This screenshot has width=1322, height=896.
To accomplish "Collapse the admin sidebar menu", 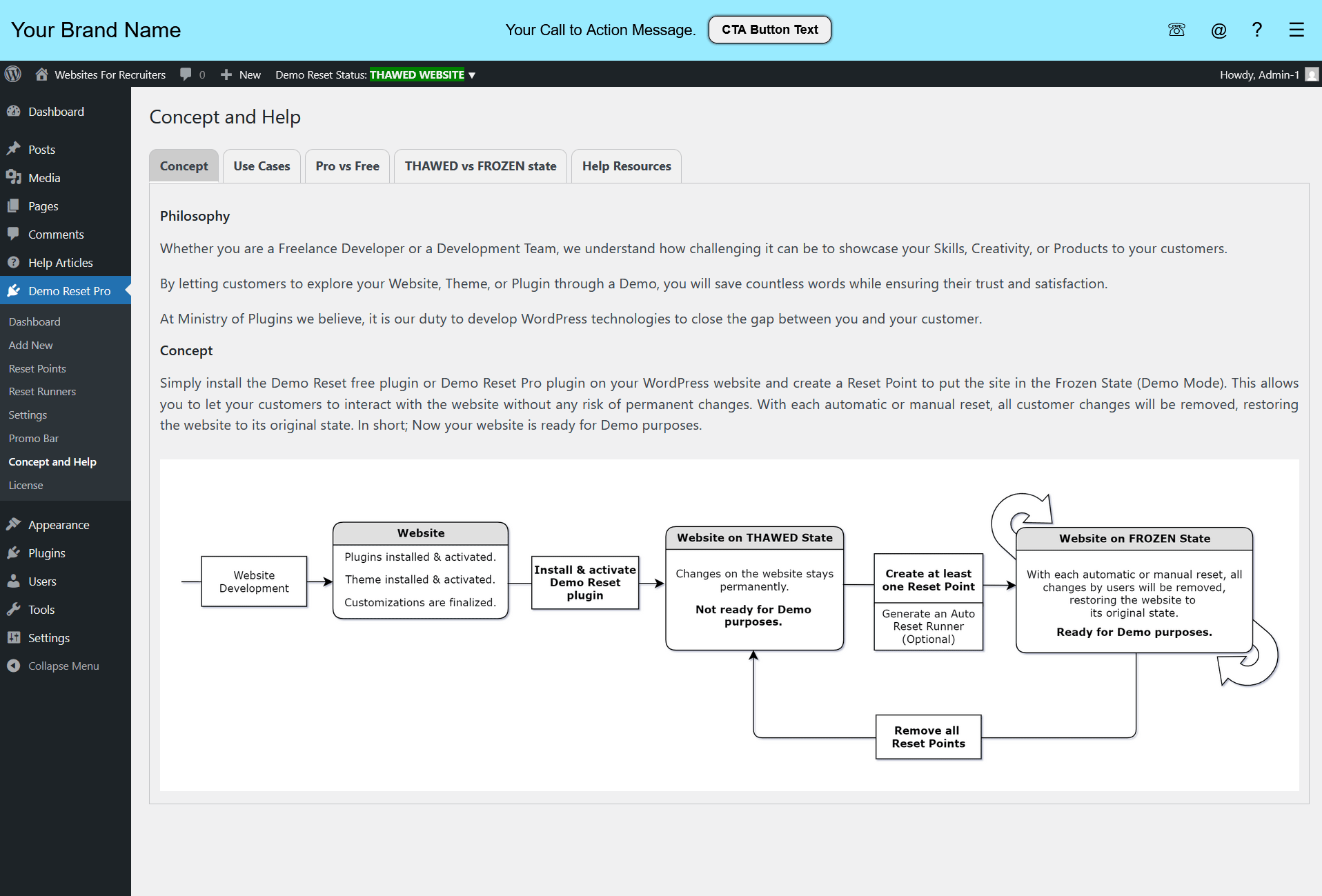I will (x=53, y=666).
